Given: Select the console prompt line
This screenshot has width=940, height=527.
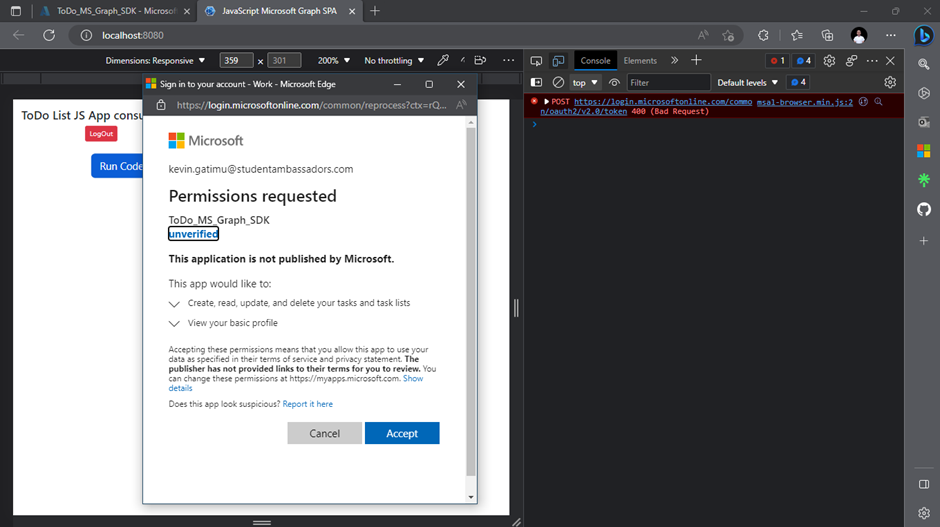Looking at the screenshot, I should pos(713,124).
